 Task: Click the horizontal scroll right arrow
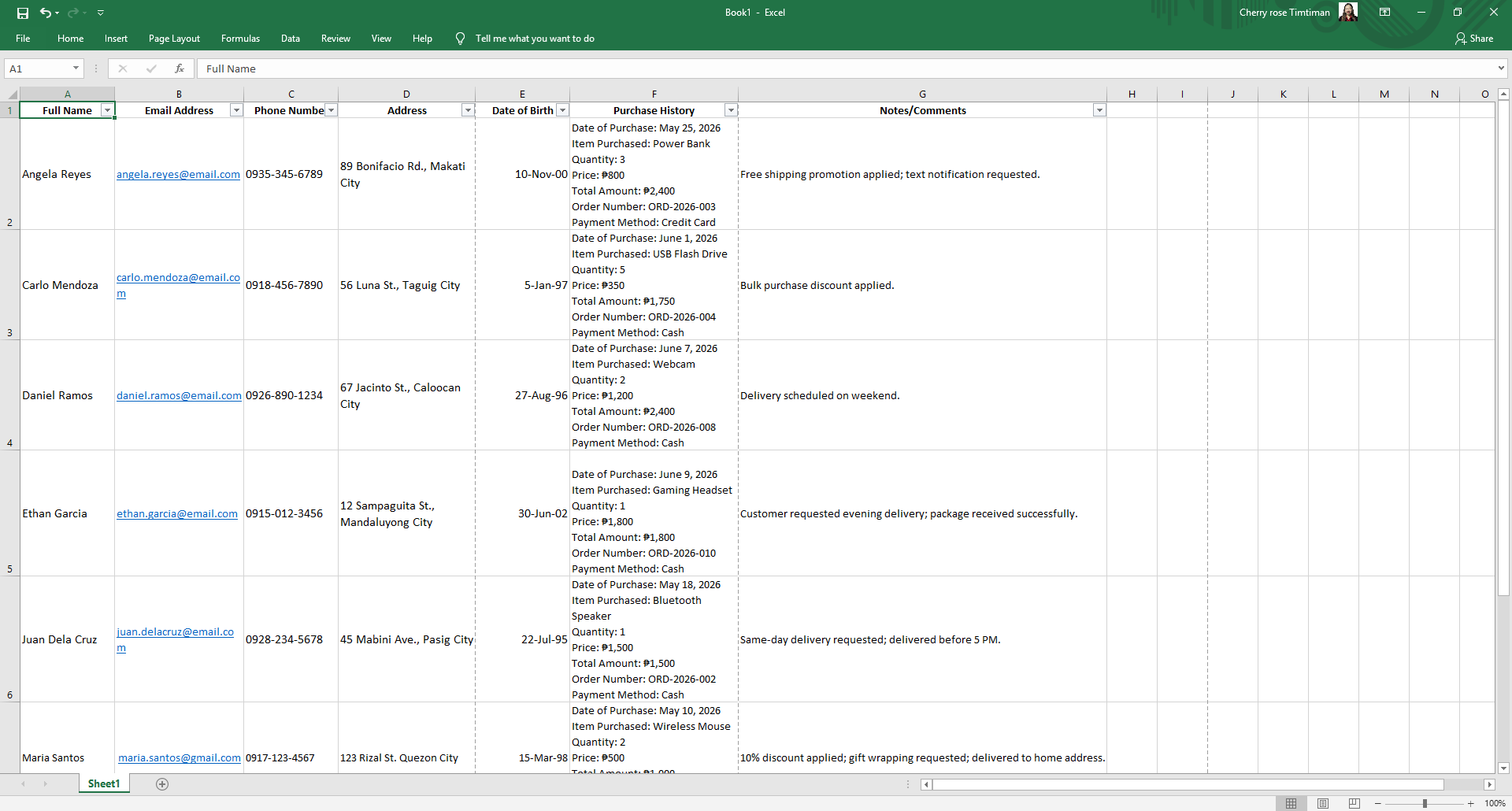tap(1489, 785)
